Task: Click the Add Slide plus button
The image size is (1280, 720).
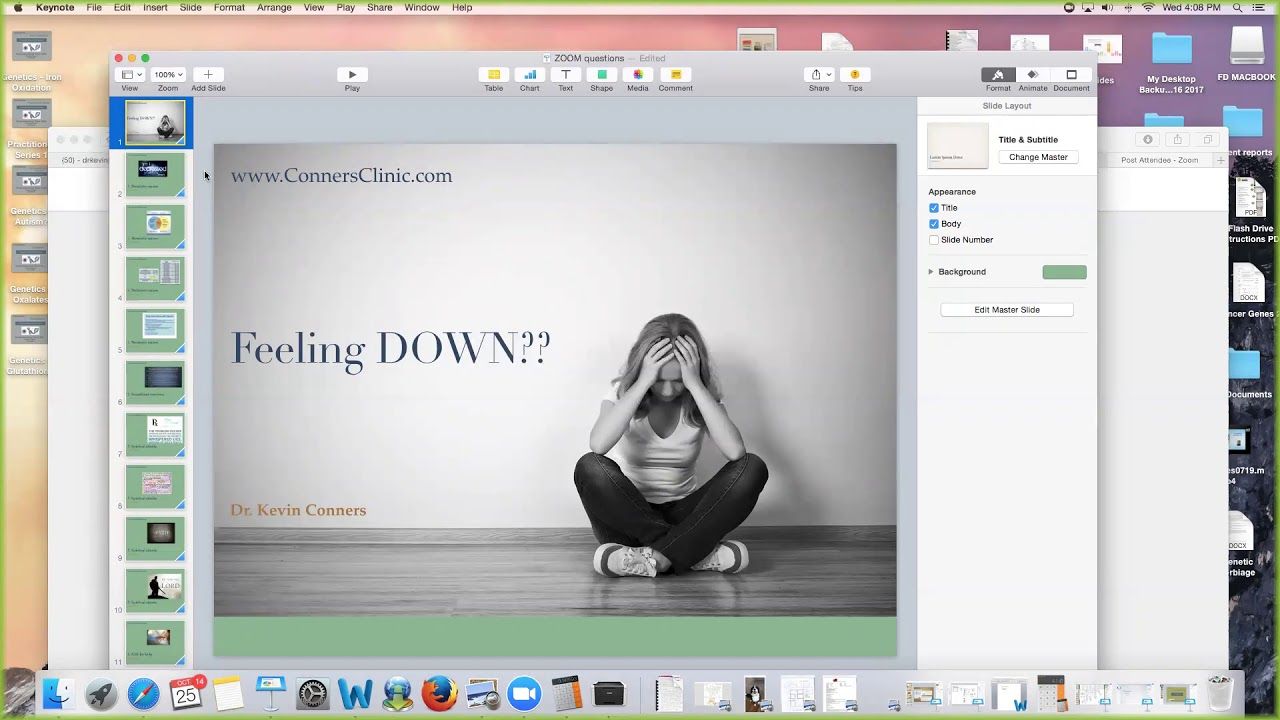Action: (208, 75)
